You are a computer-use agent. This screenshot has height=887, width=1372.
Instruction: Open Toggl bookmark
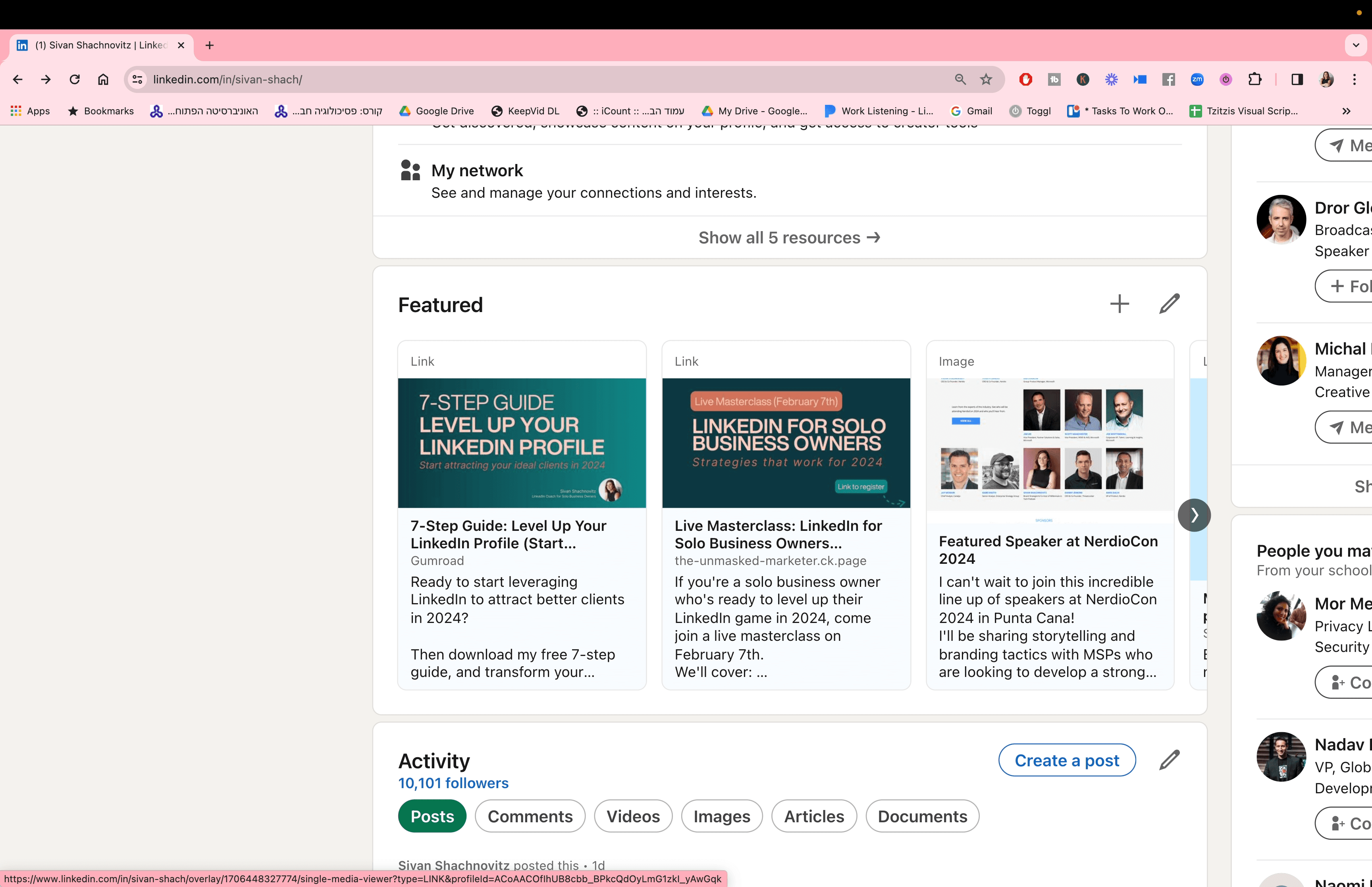coord(1031,111)
